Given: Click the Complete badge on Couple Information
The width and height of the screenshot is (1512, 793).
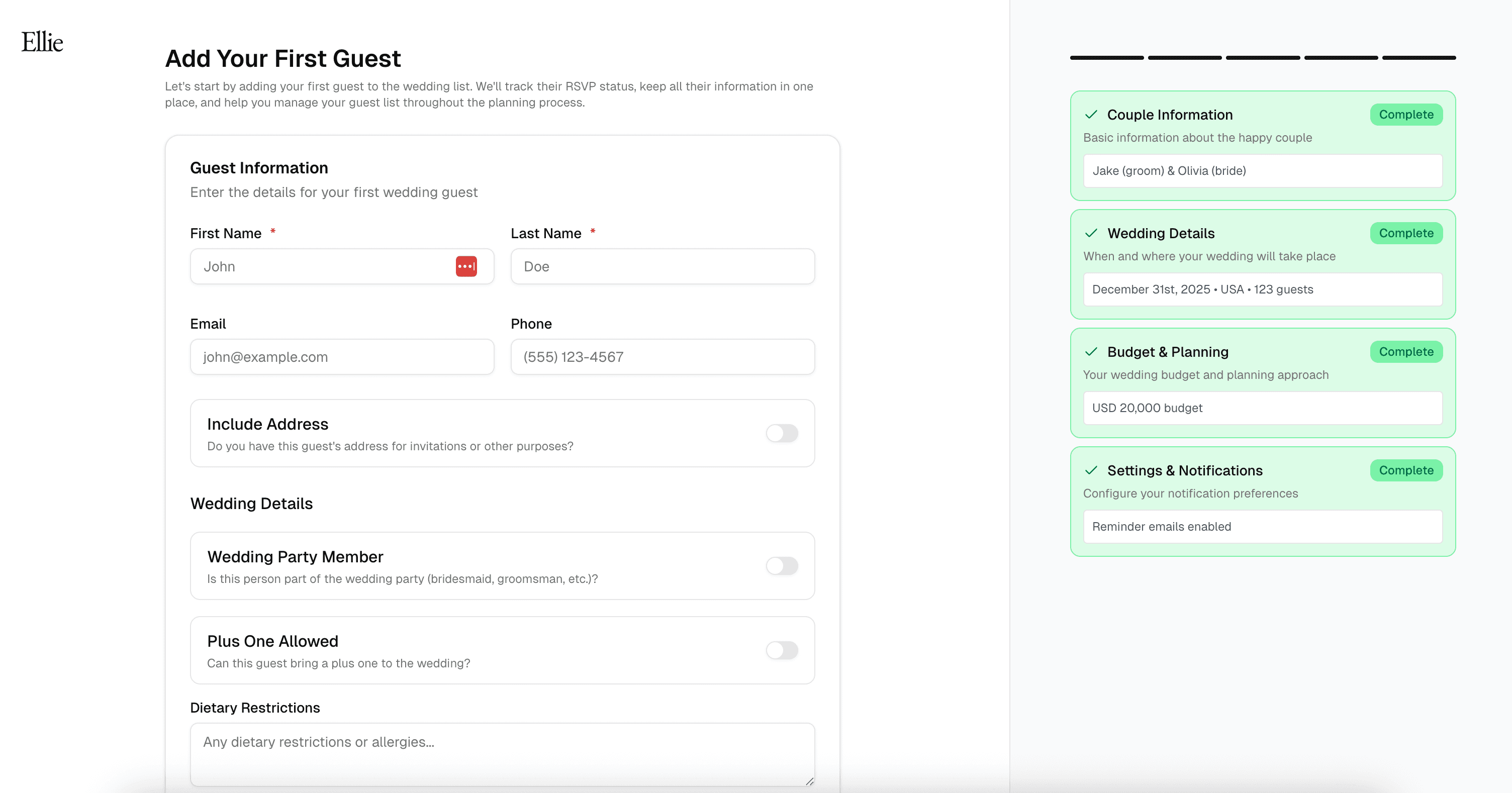Looking at the screenshot, I should coord(1406,115).
